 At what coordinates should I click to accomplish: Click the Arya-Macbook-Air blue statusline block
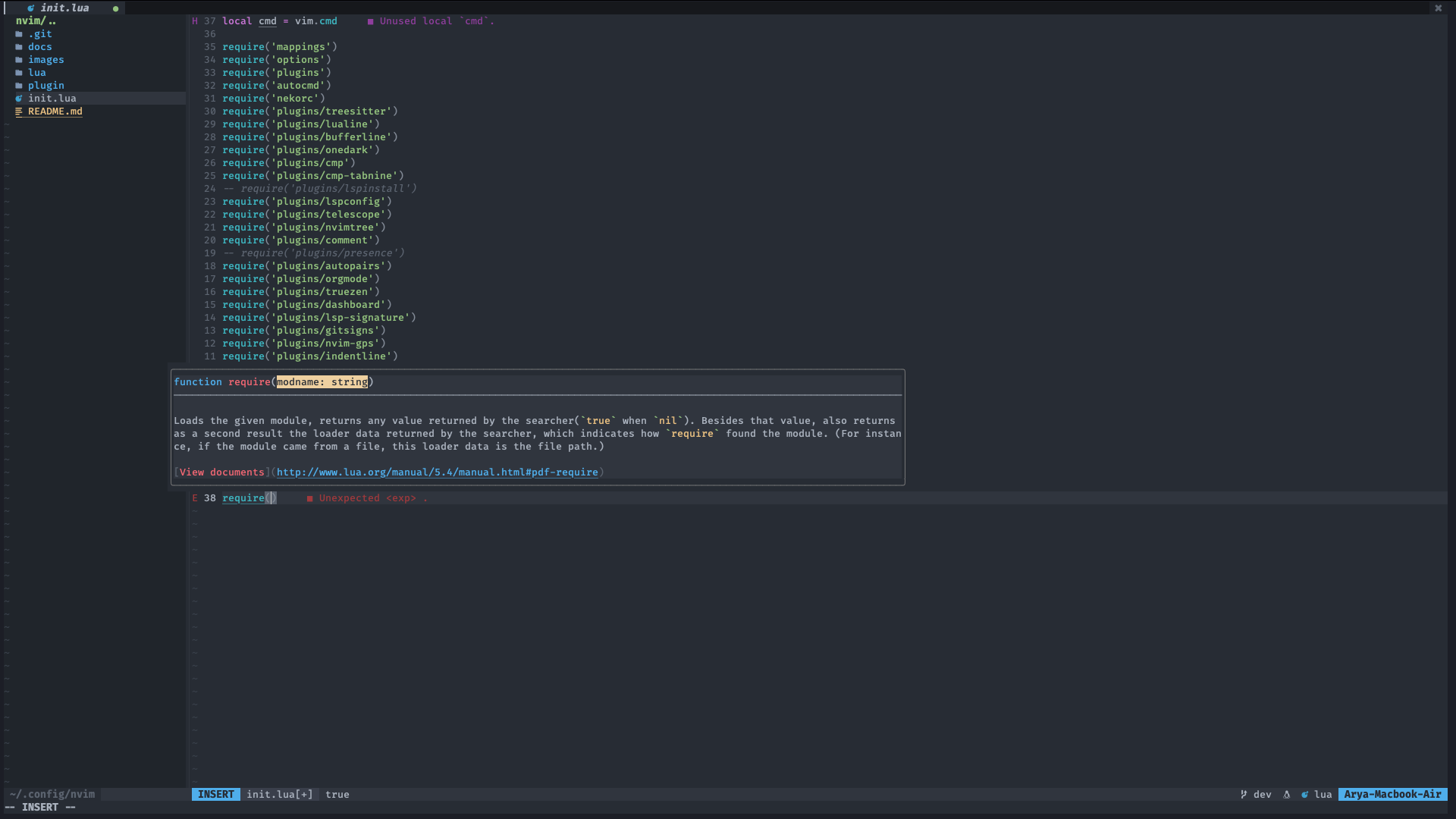tap(1392, 794)
